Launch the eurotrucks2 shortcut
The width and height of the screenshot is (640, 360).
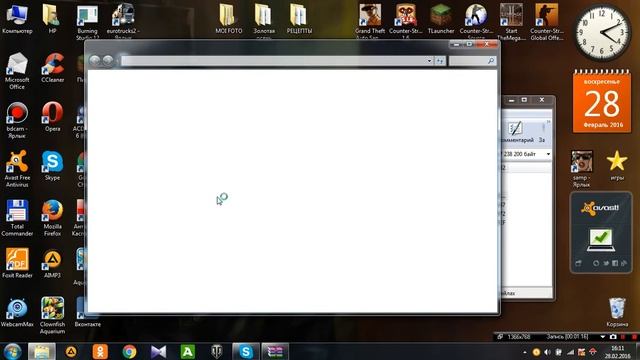[x=123, y=21]
